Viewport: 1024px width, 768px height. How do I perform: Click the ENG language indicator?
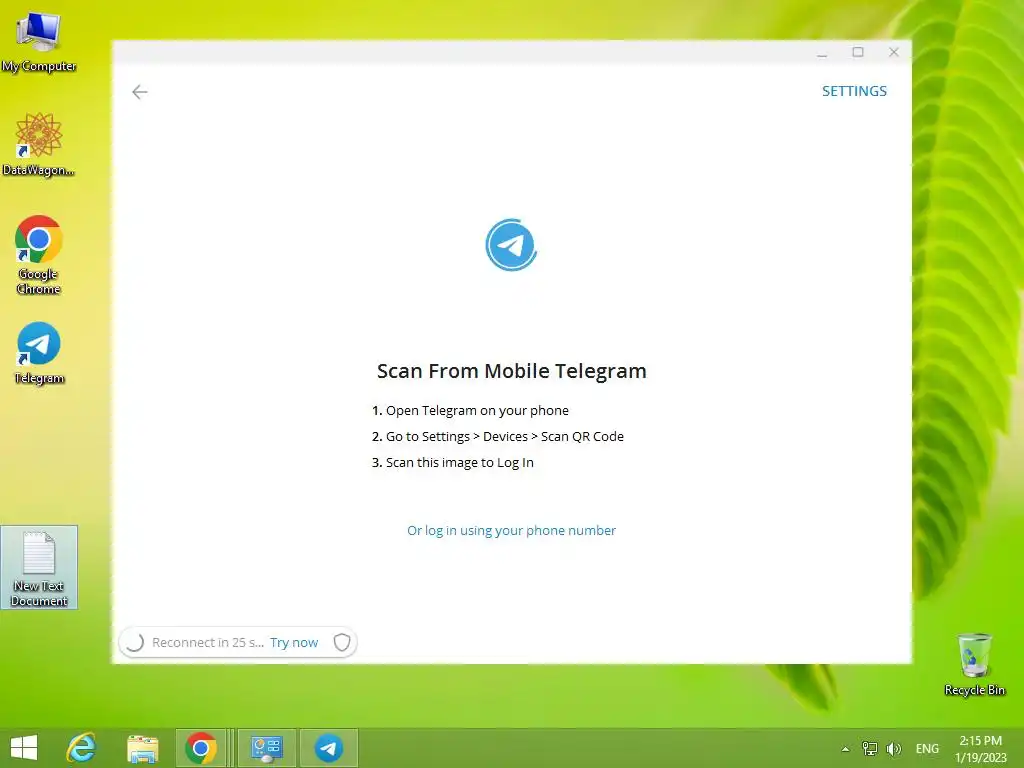(x=927, y=748)
